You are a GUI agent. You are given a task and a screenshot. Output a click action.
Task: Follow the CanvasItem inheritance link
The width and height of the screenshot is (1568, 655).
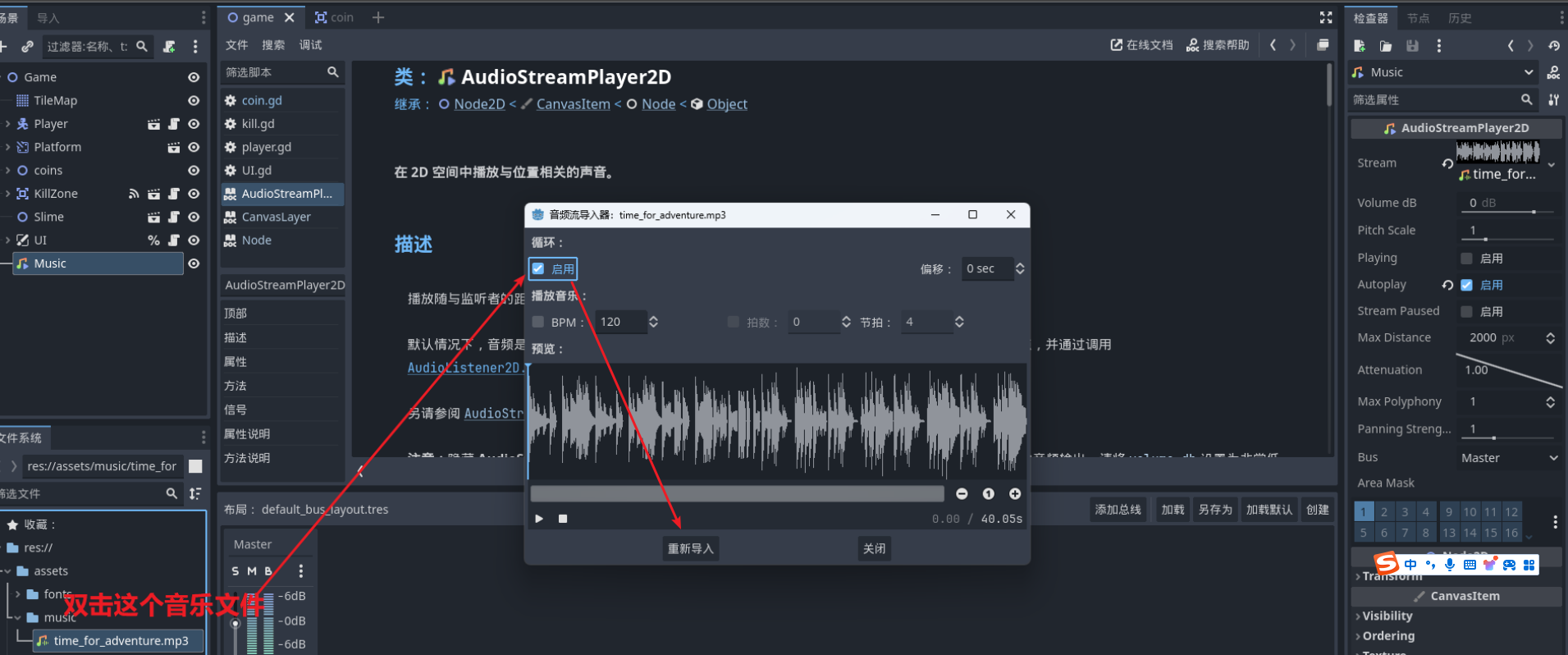point(573,104)
